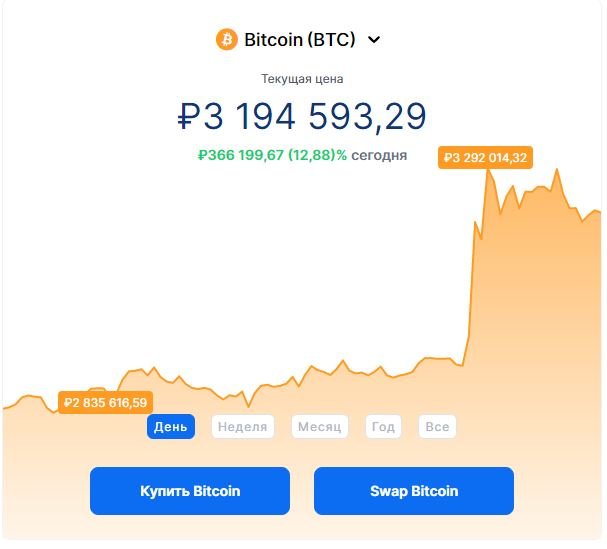
Task: Click the rightmost end of the chart line
Action: [x=600, y=211]
